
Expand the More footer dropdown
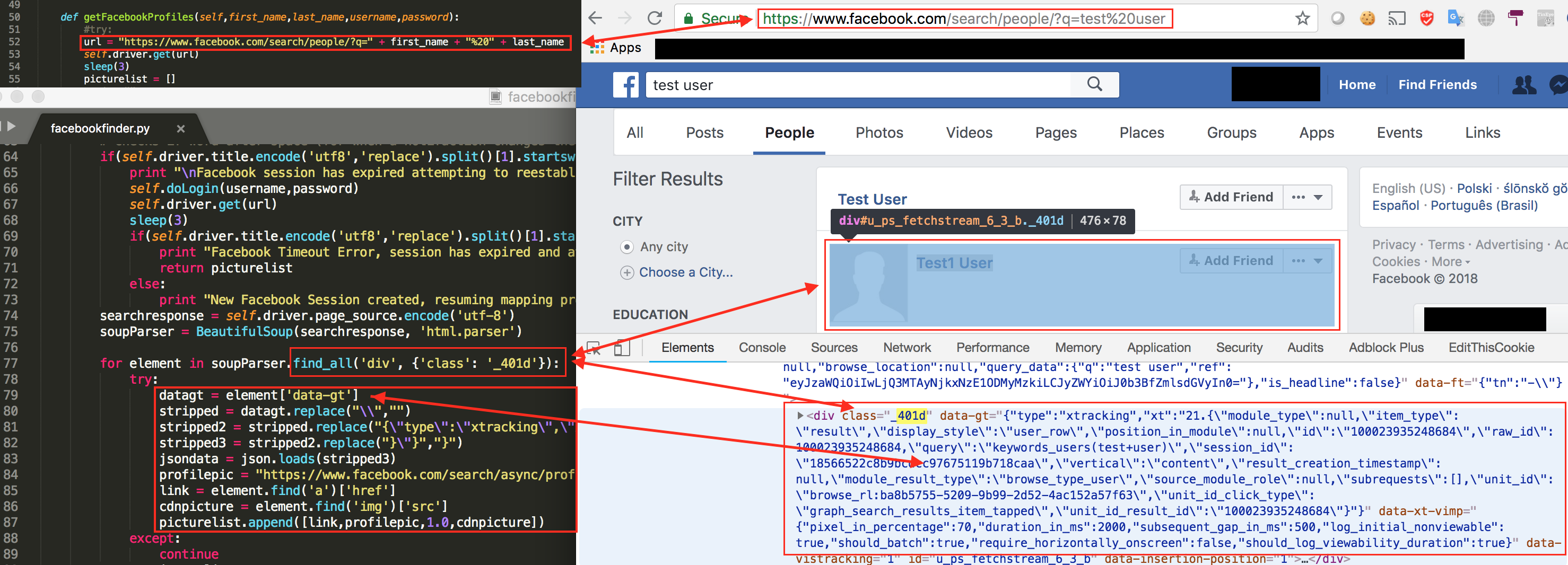pos(1451,262)
